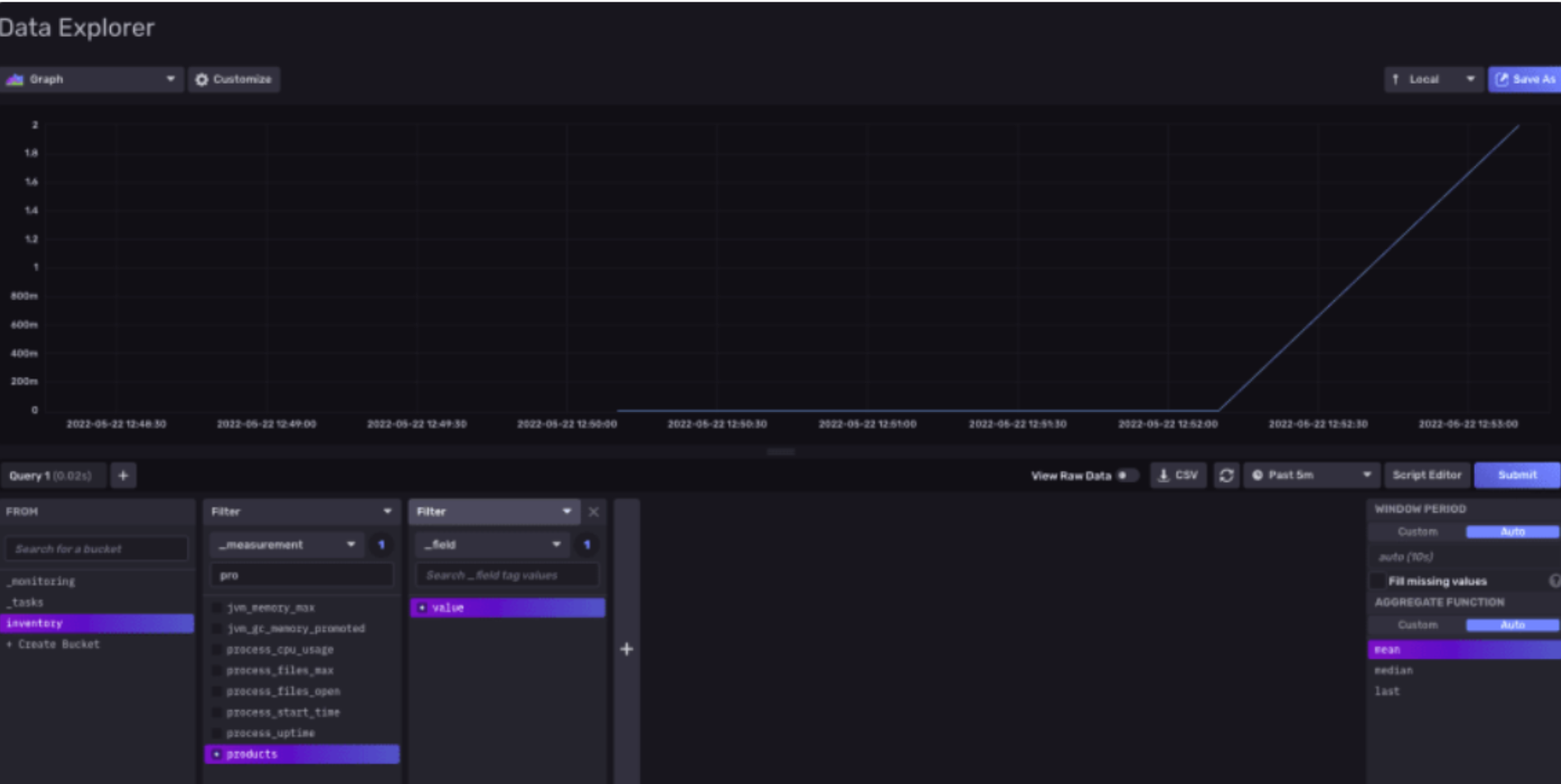
Task: Select the median aggregate function
Action: click(1464, 671)
